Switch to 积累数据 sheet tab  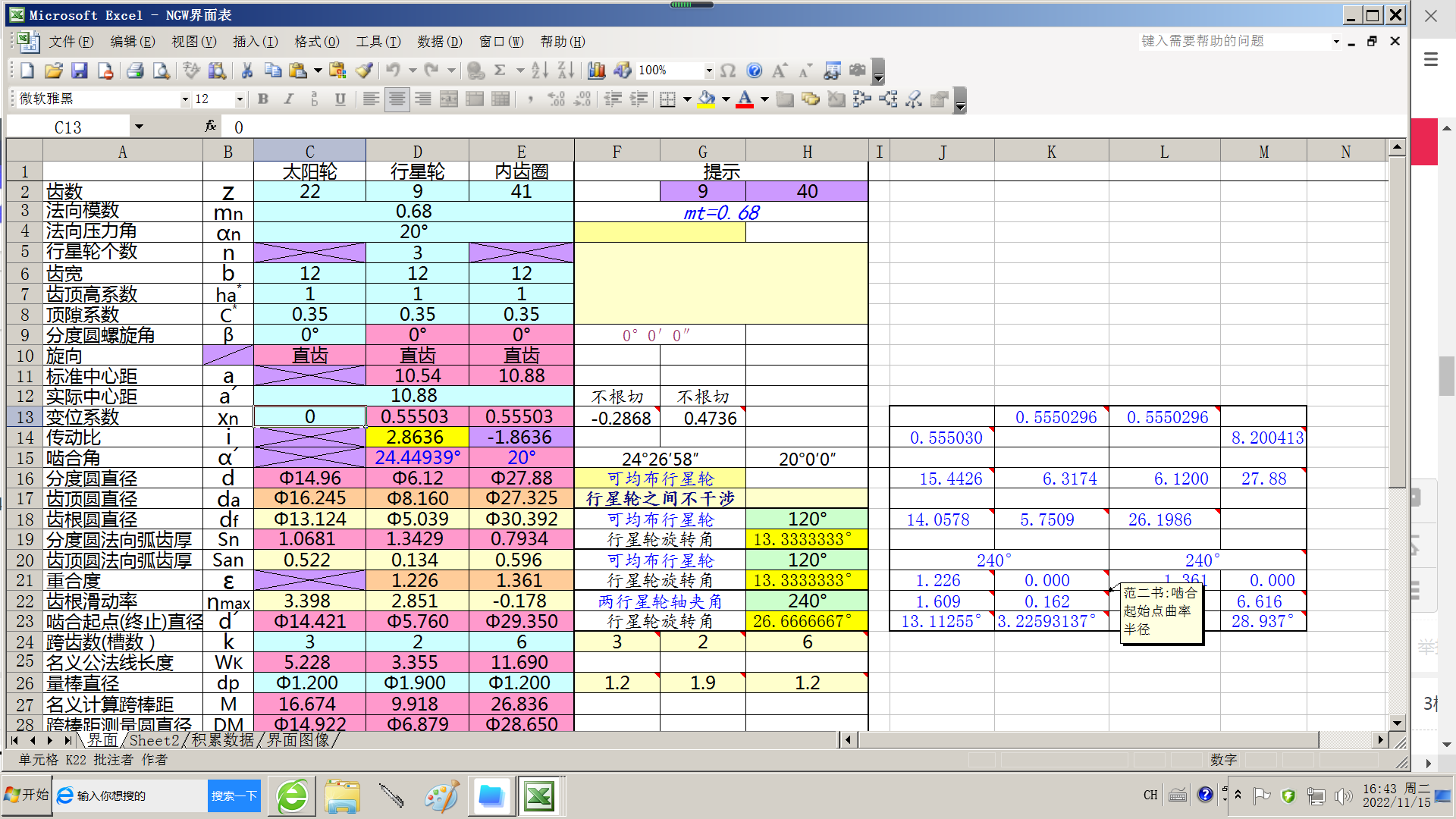click(x=222, y=740)
